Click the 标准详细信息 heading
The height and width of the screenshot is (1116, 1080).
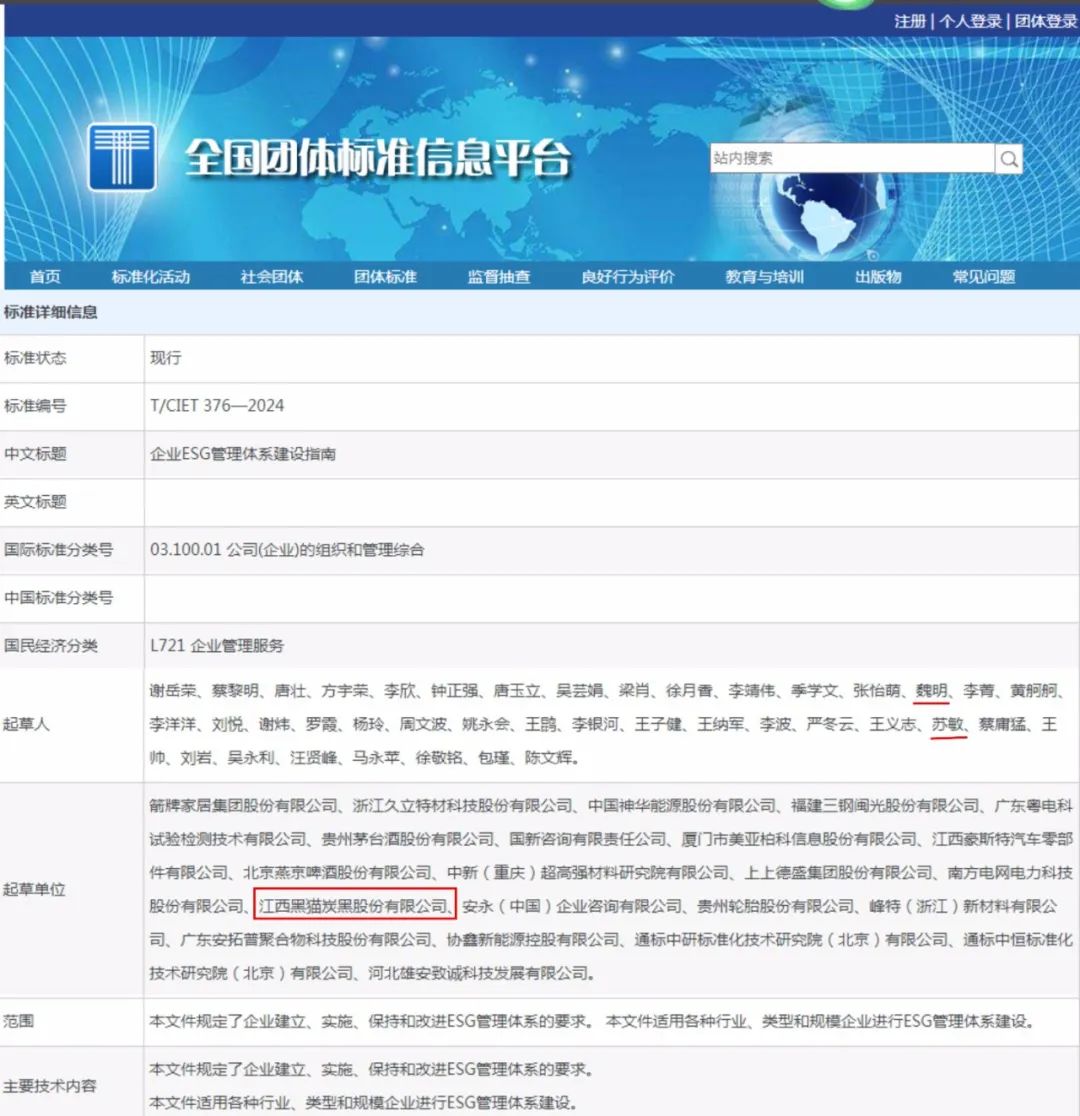click(51, 312)
